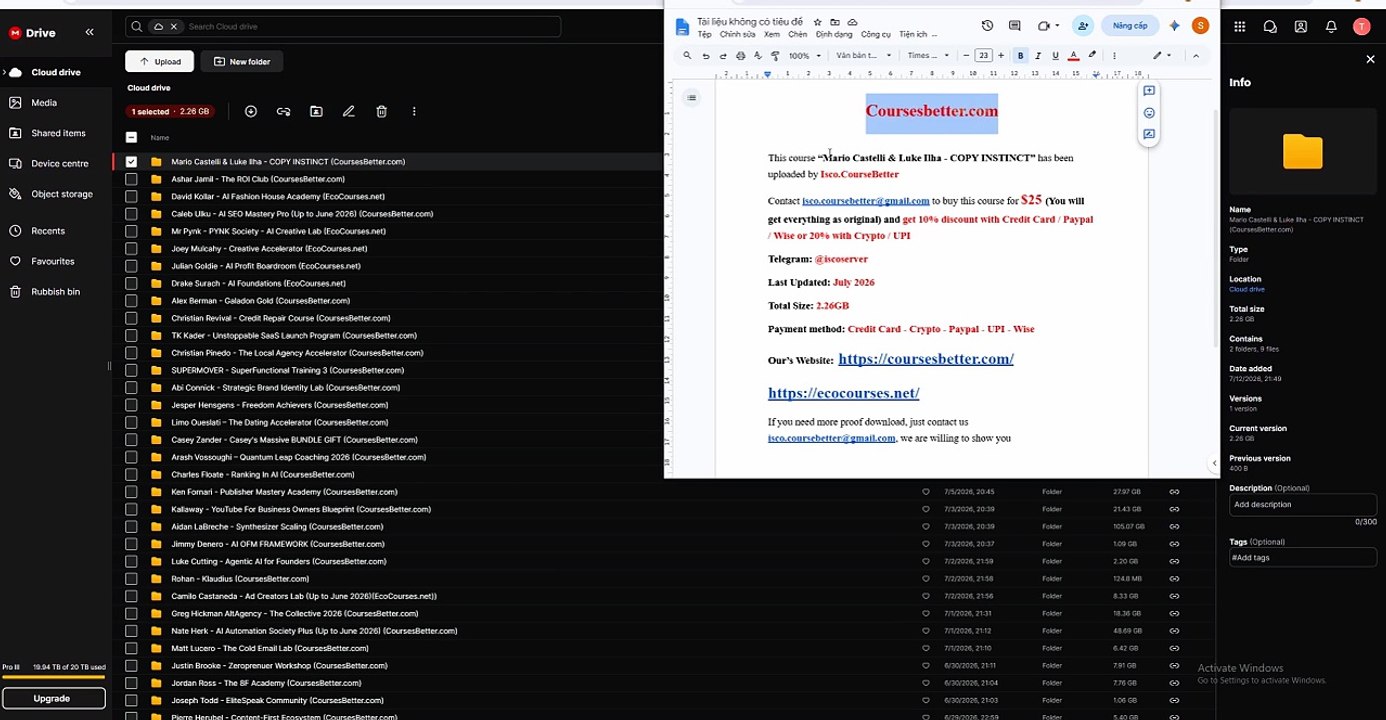Expand Cloud drive tree in sidebar
Screen dimensions: 1386x720
tap(5, 72)
